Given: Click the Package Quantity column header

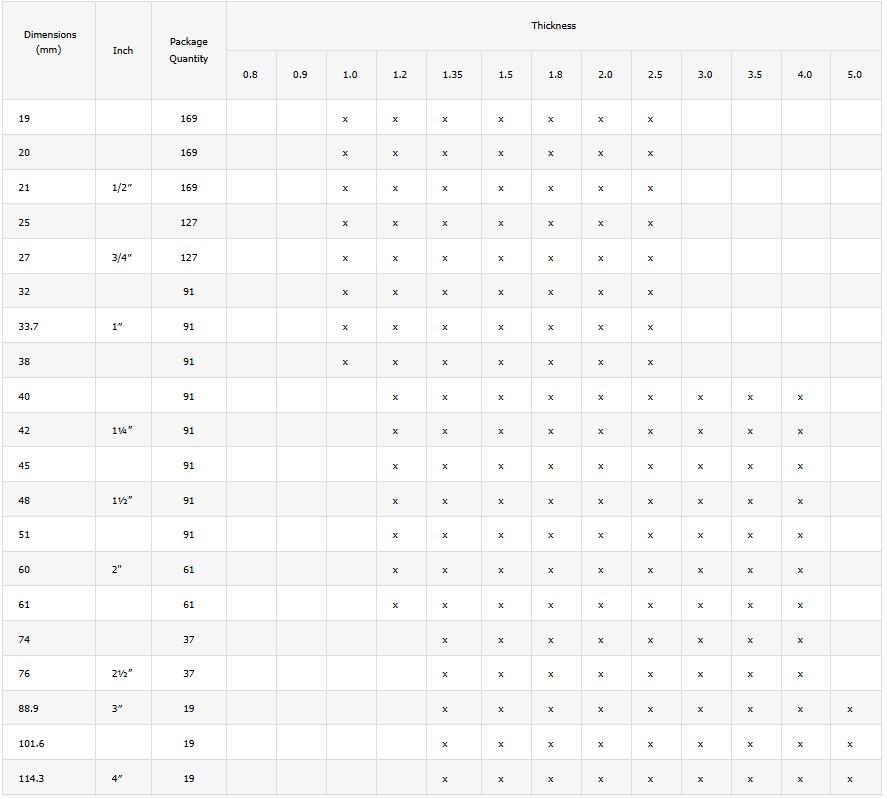Looking at the screenshot, I should click(188, 50).
